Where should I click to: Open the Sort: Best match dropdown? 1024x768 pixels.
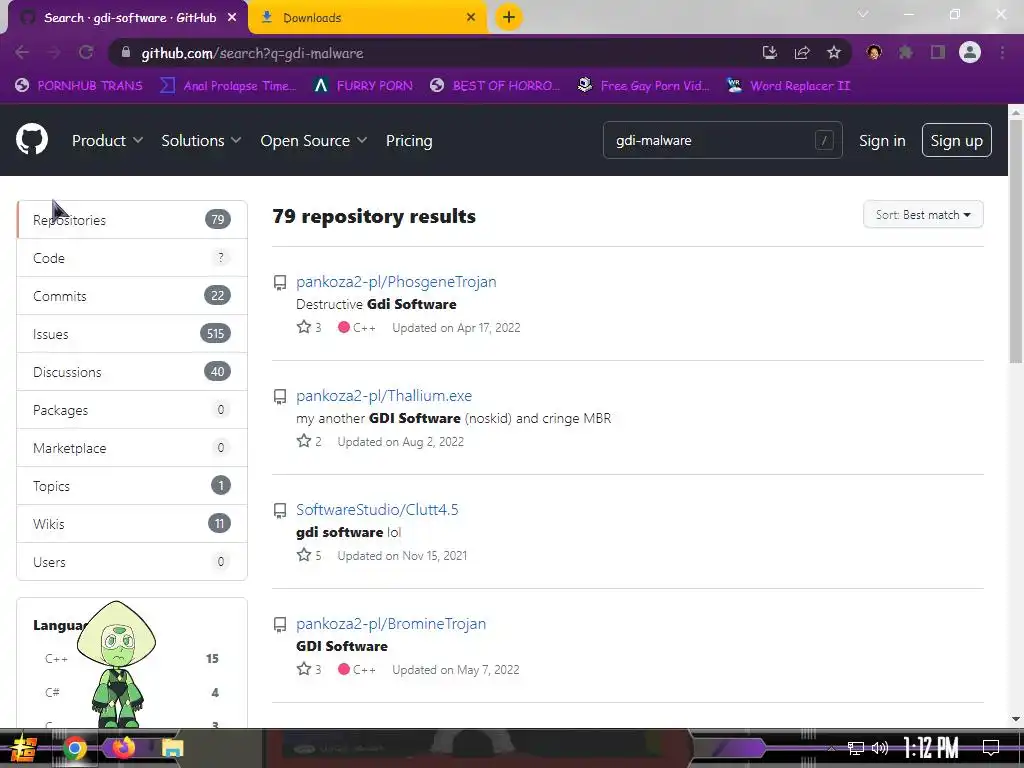(923, 215)
